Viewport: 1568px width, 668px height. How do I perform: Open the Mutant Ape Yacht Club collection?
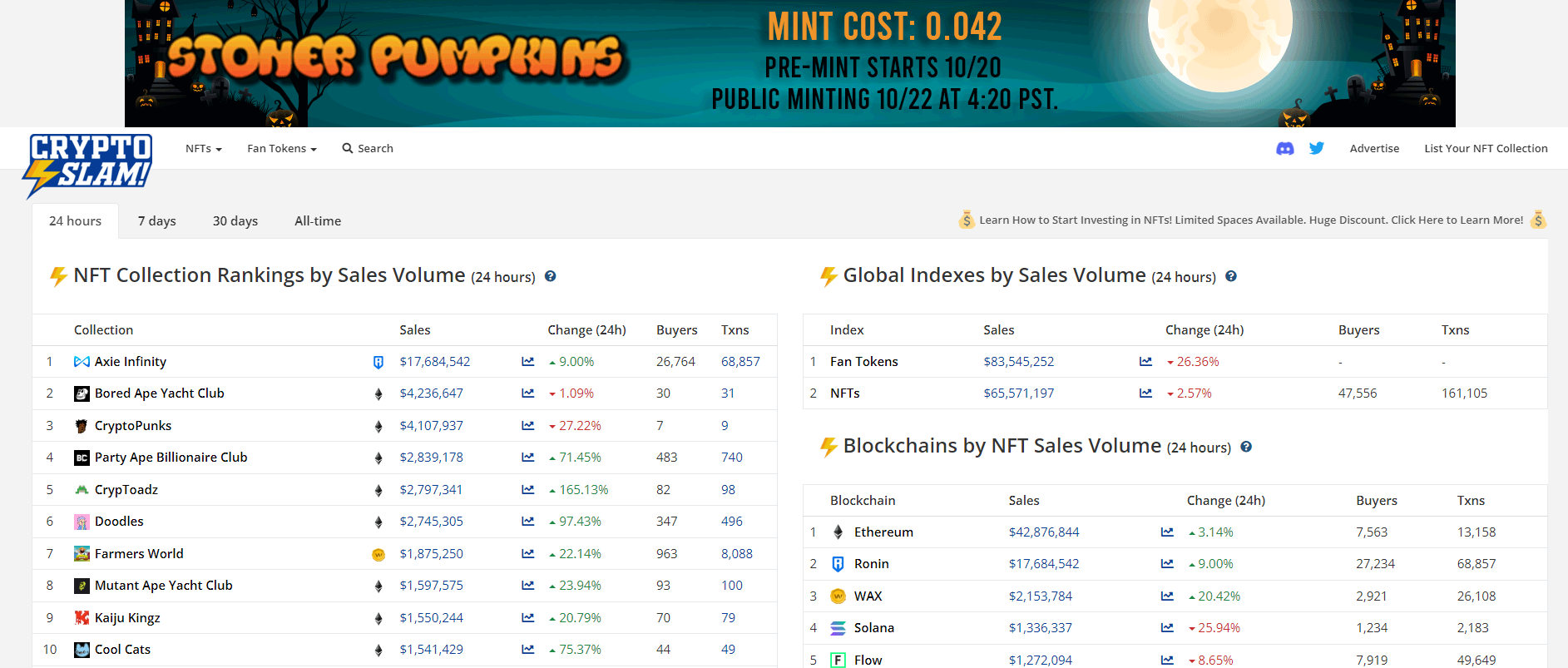coord(164,586)
